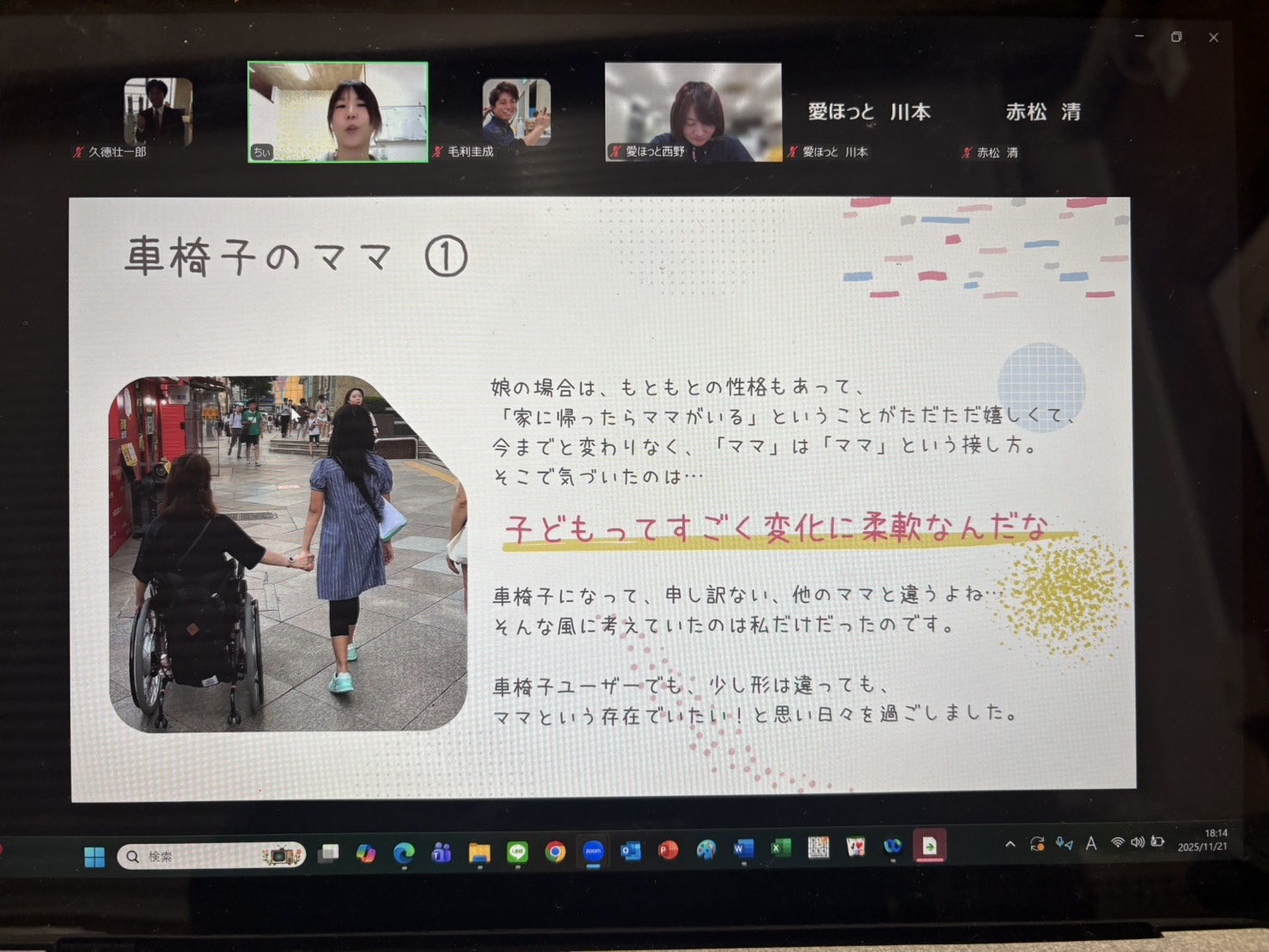Click the Windows Start button
1269x952 pixels.
pos(95,857)
